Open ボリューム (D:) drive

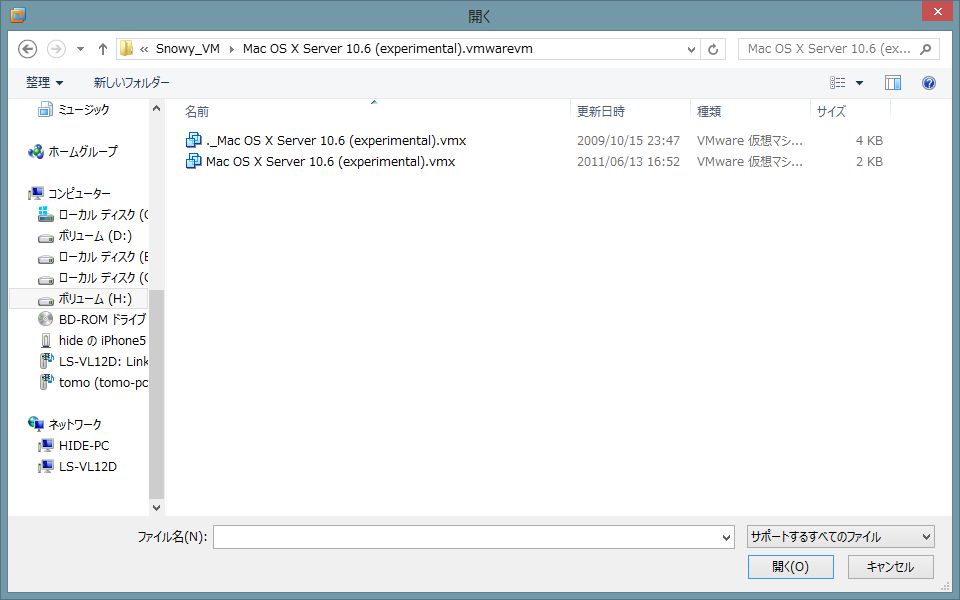[x=95, y=236]
